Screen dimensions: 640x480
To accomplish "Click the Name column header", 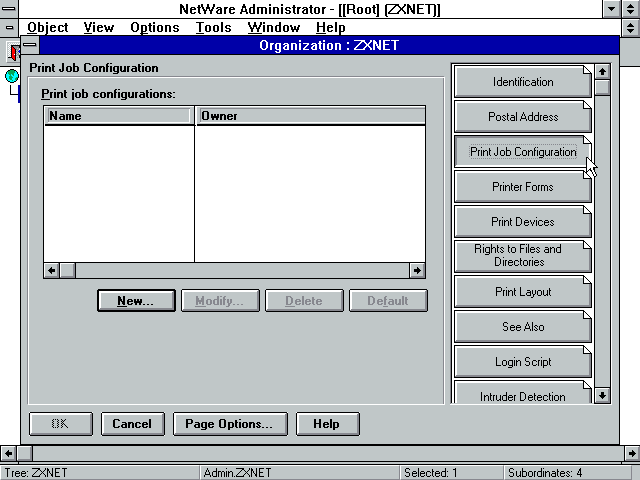I will click(119, 116).
